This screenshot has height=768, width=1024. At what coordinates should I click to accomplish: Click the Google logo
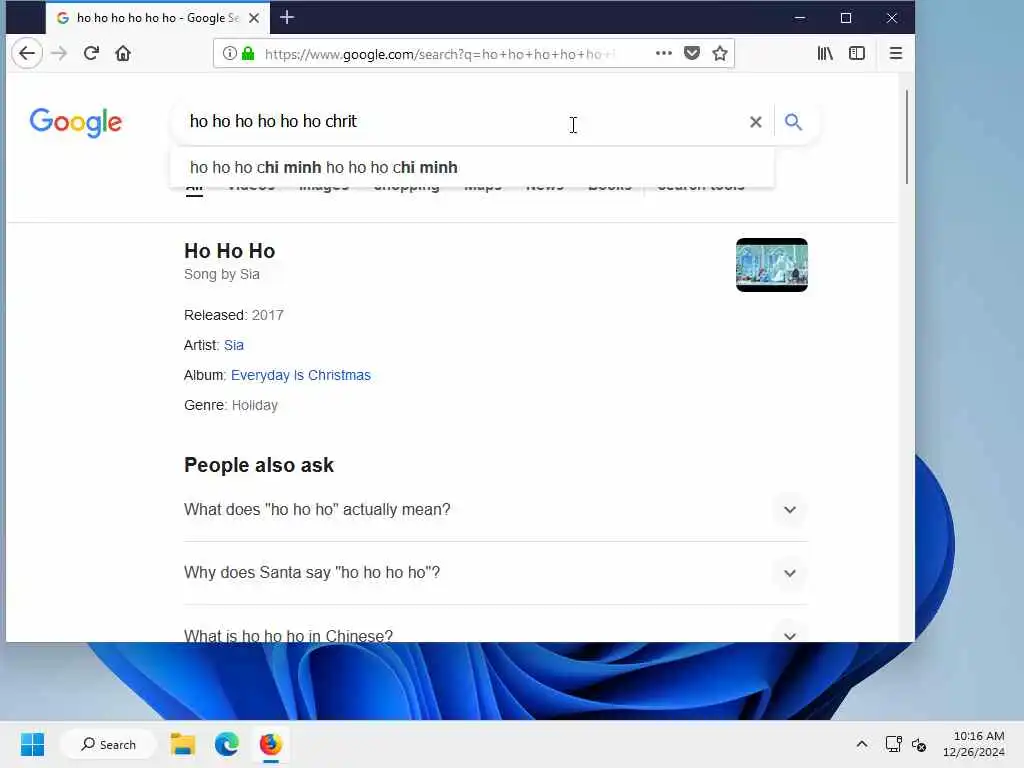(x=76, y=123)
